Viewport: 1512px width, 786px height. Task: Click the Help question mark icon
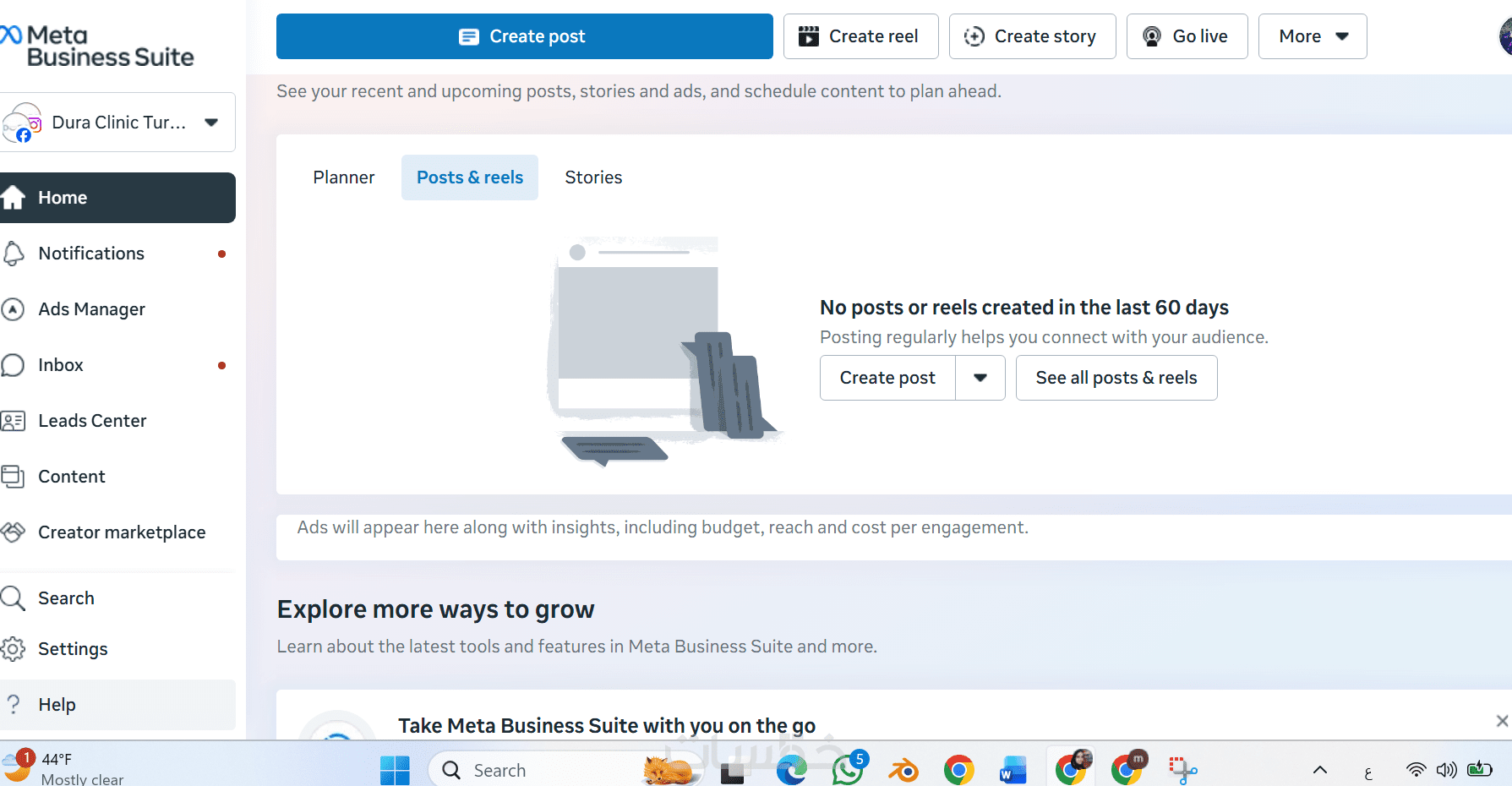click(x=14, y=705)
